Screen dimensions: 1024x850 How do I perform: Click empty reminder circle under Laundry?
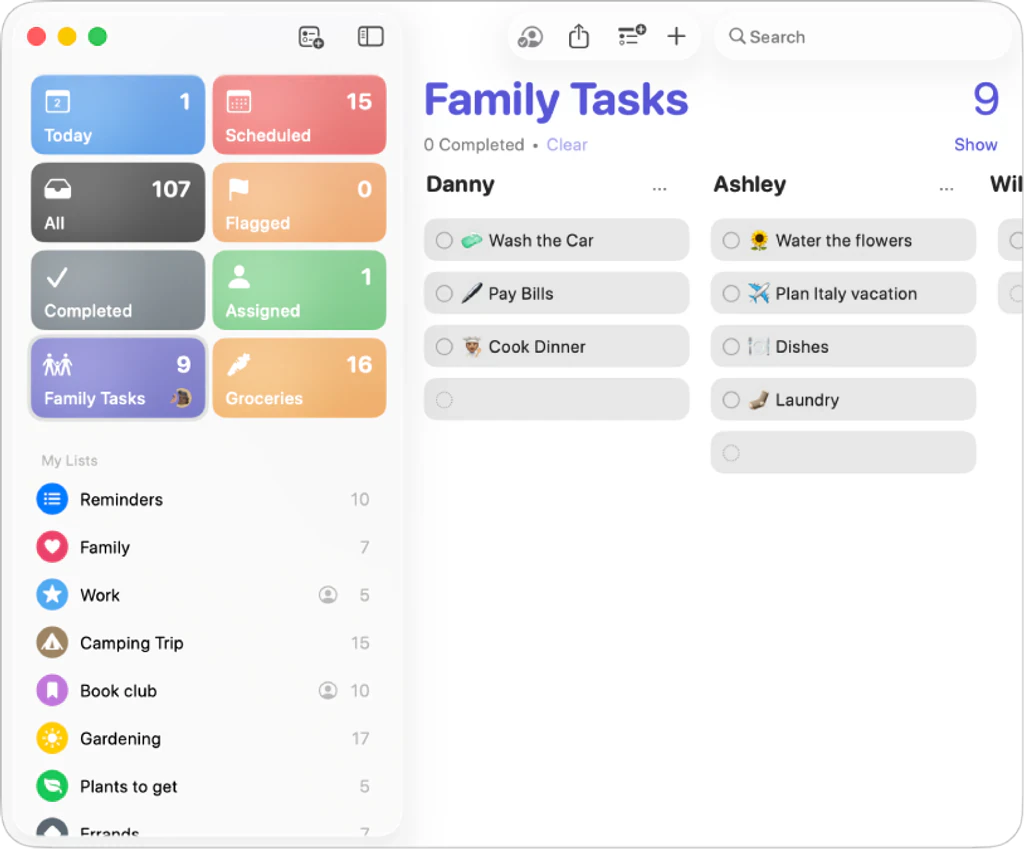[731, 452]
